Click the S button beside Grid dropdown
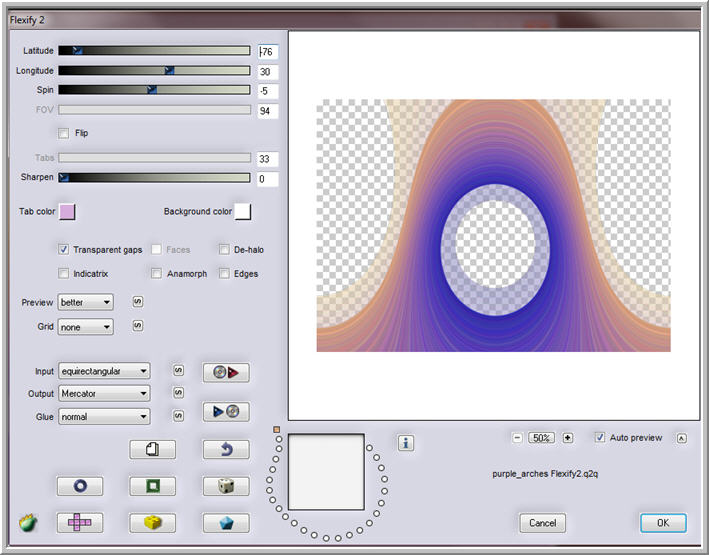This screenshot has height=555, width=709. pyautogui.click(x=138, y=326)
